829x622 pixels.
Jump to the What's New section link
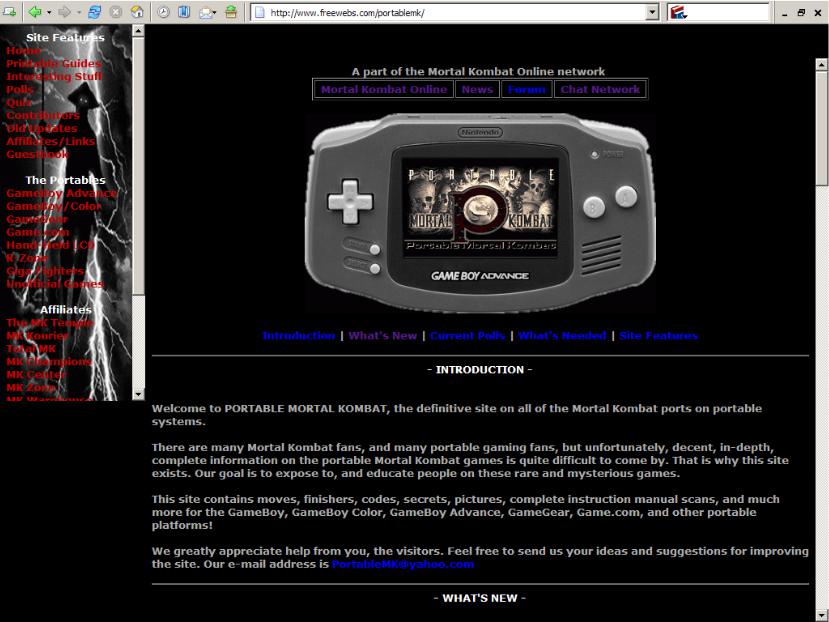point(382,336)
